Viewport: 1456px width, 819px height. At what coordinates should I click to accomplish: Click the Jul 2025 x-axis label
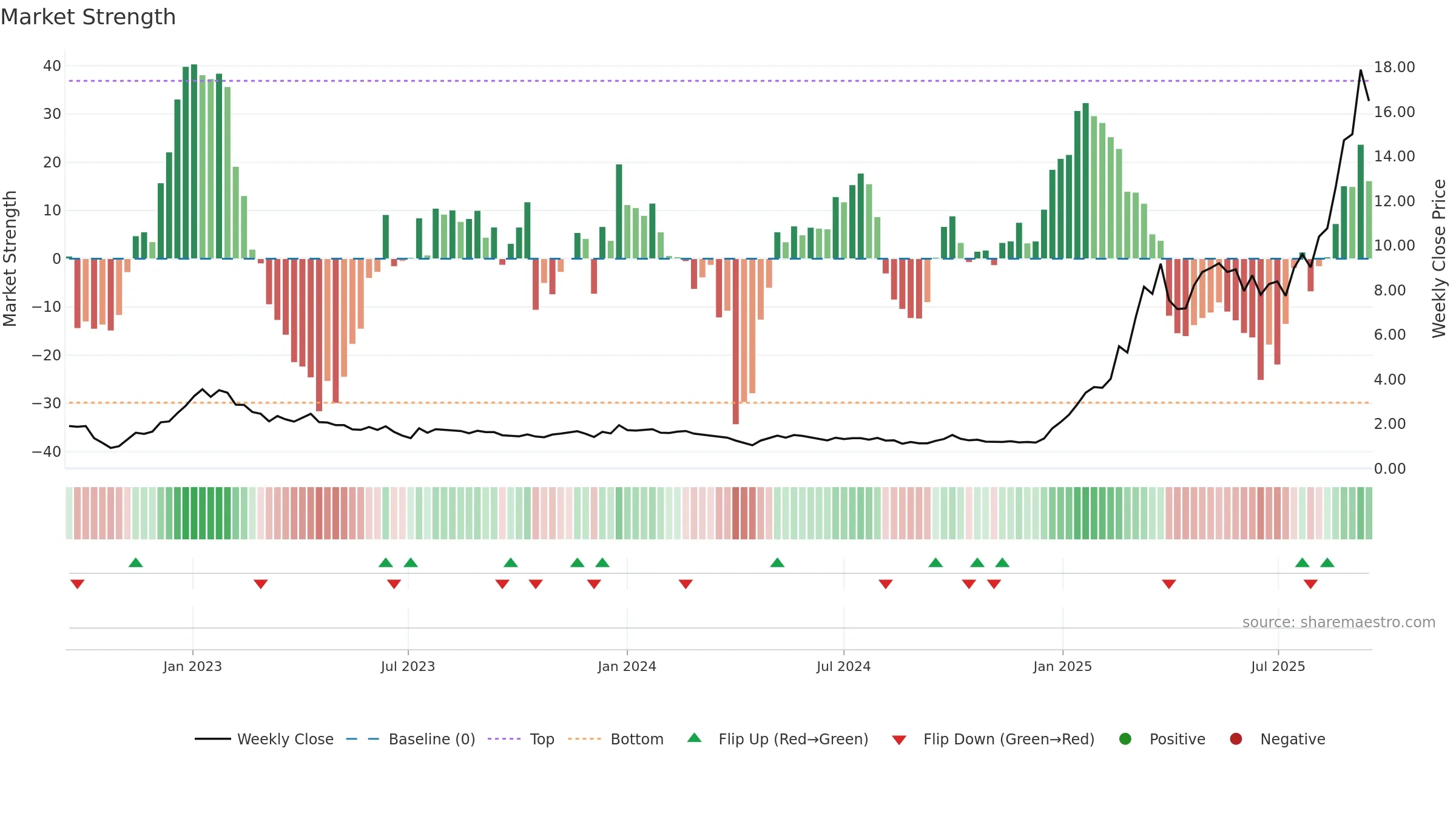(1278, 667)
